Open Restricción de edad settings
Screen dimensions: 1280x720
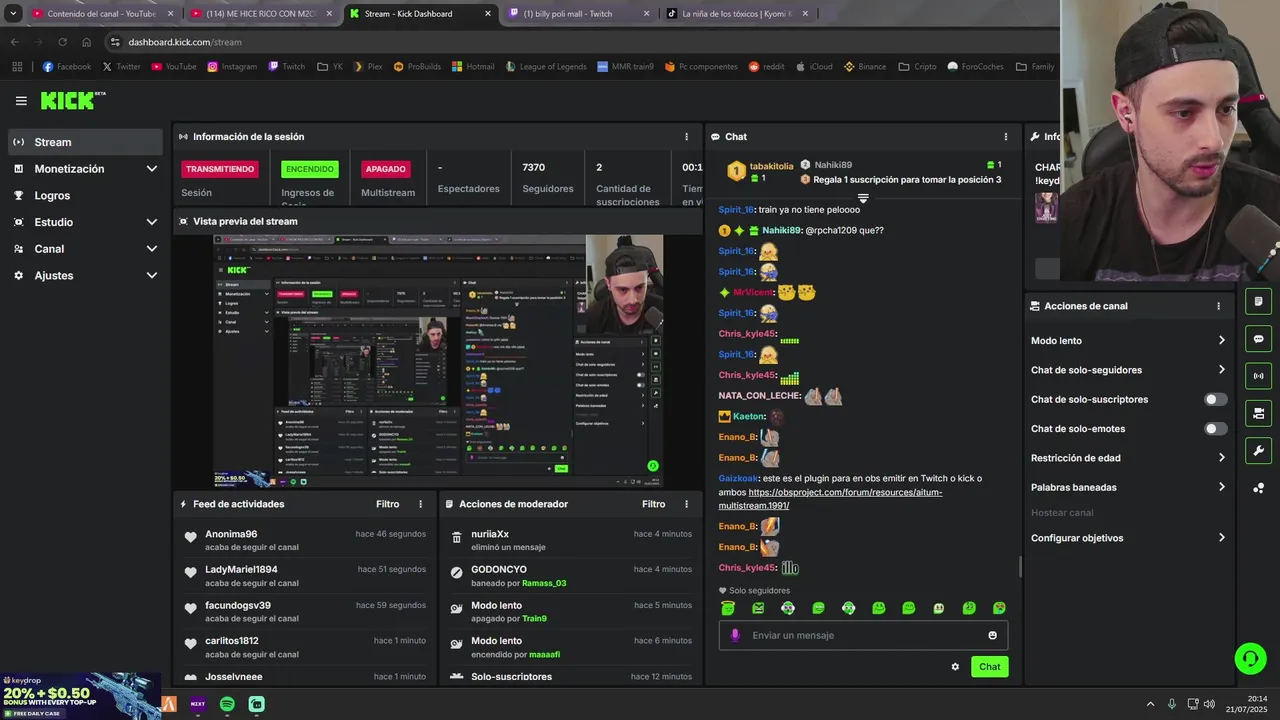[x=1128, y=458]
